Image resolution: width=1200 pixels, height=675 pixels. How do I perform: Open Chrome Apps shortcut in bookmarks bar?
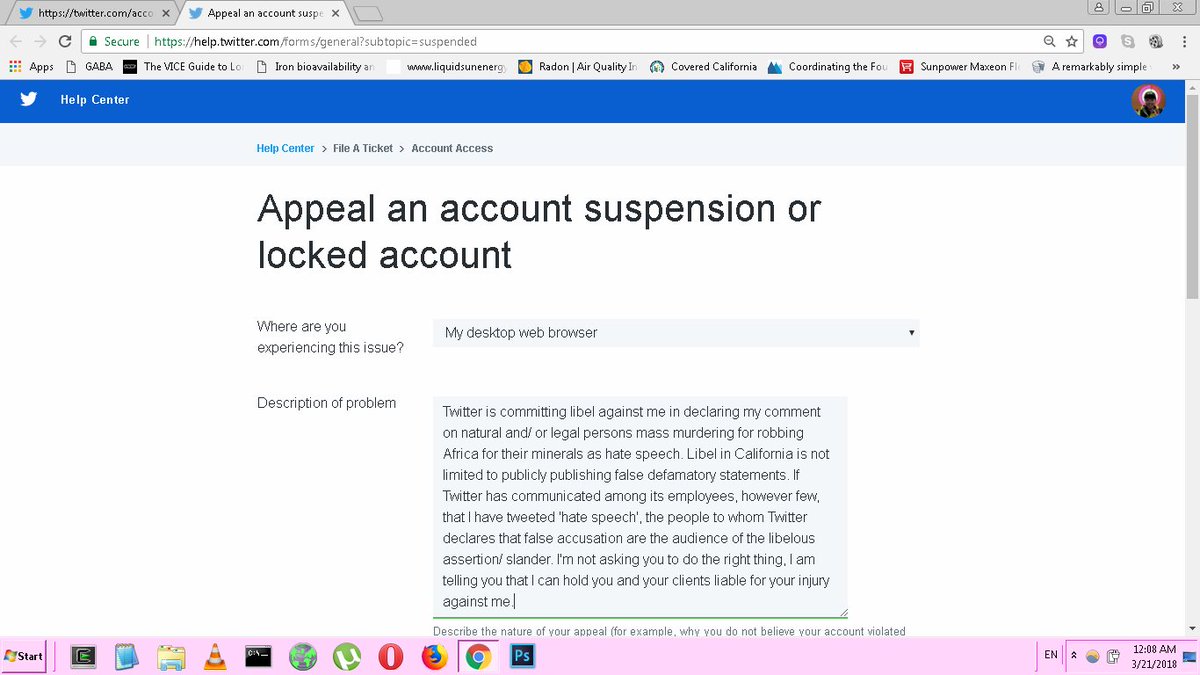31,67
